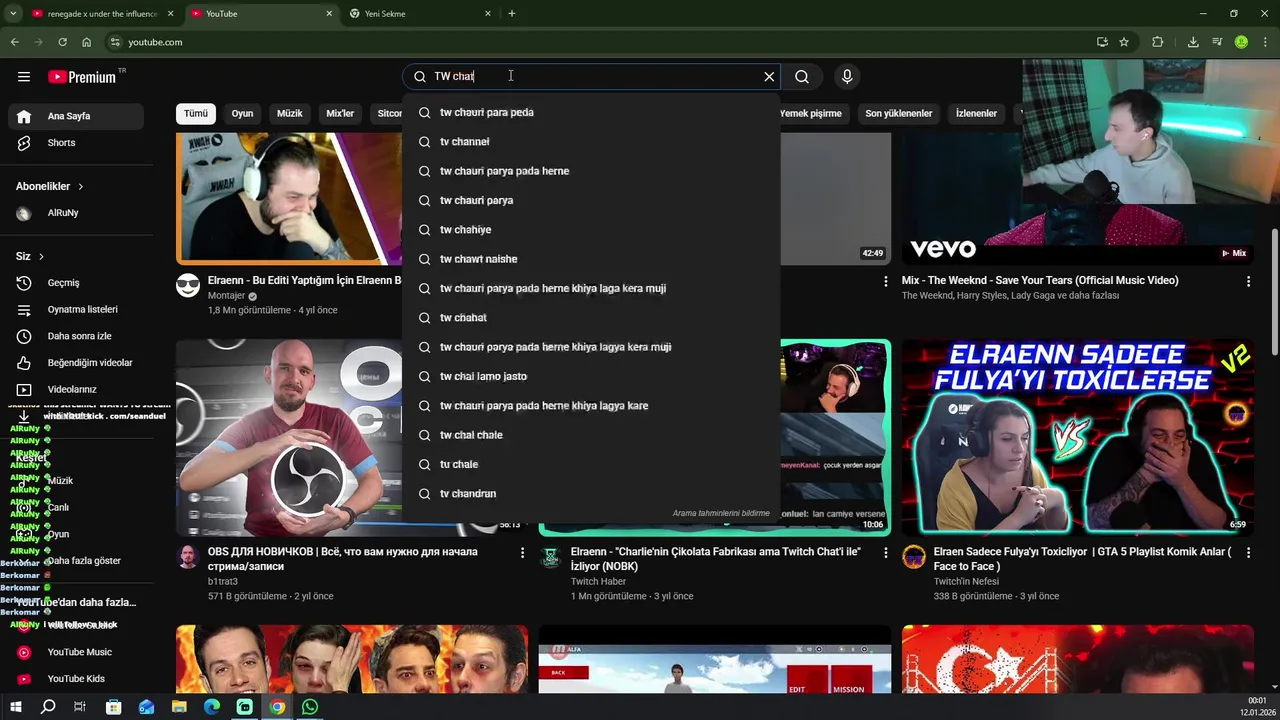The height and width of the screenshot is (720, 1280).
Task: Open Geçmiş history in sidebar
Action: click(76, 283)
